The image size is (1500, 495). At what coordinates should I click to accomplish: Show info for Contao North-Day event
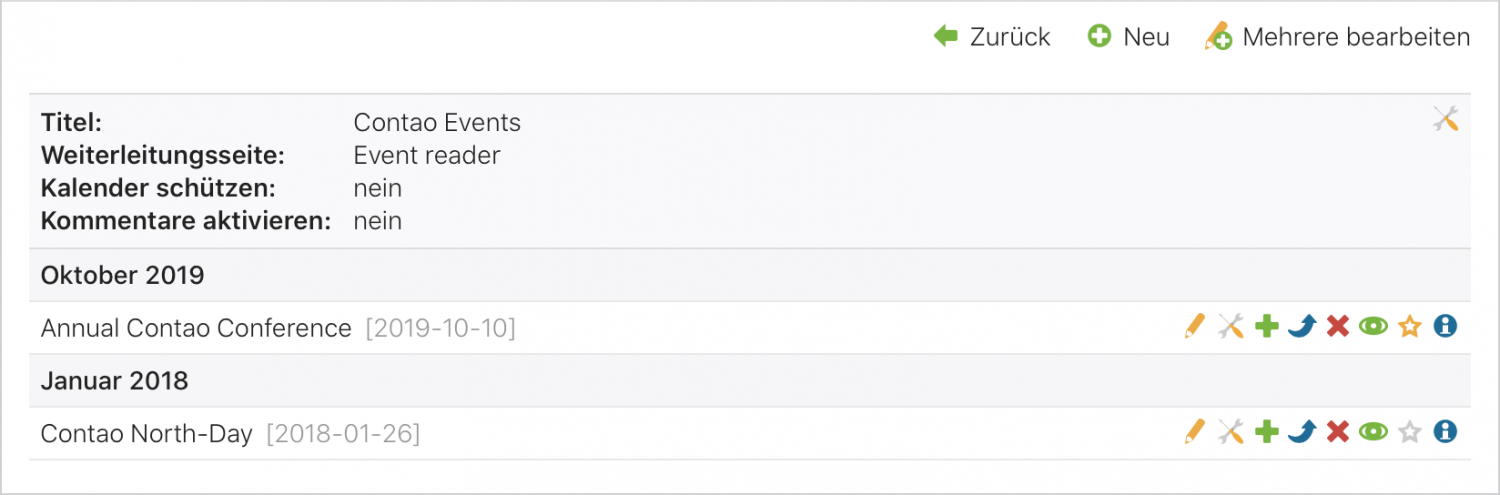(x=1445, y=432)
